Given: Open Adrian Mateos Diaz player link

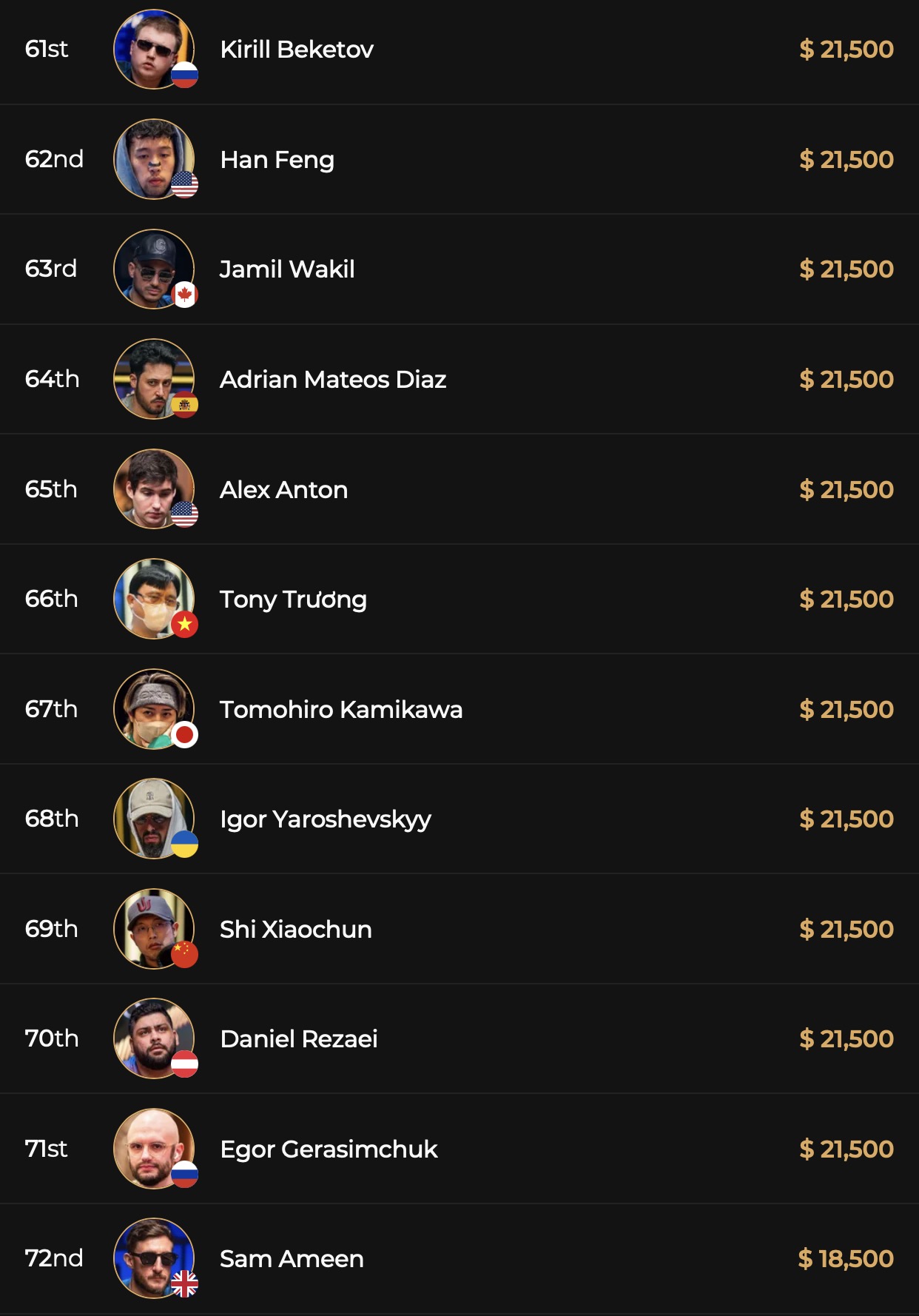Looking at the screenshot, I should pyautogui.click(x=333, y=380).
